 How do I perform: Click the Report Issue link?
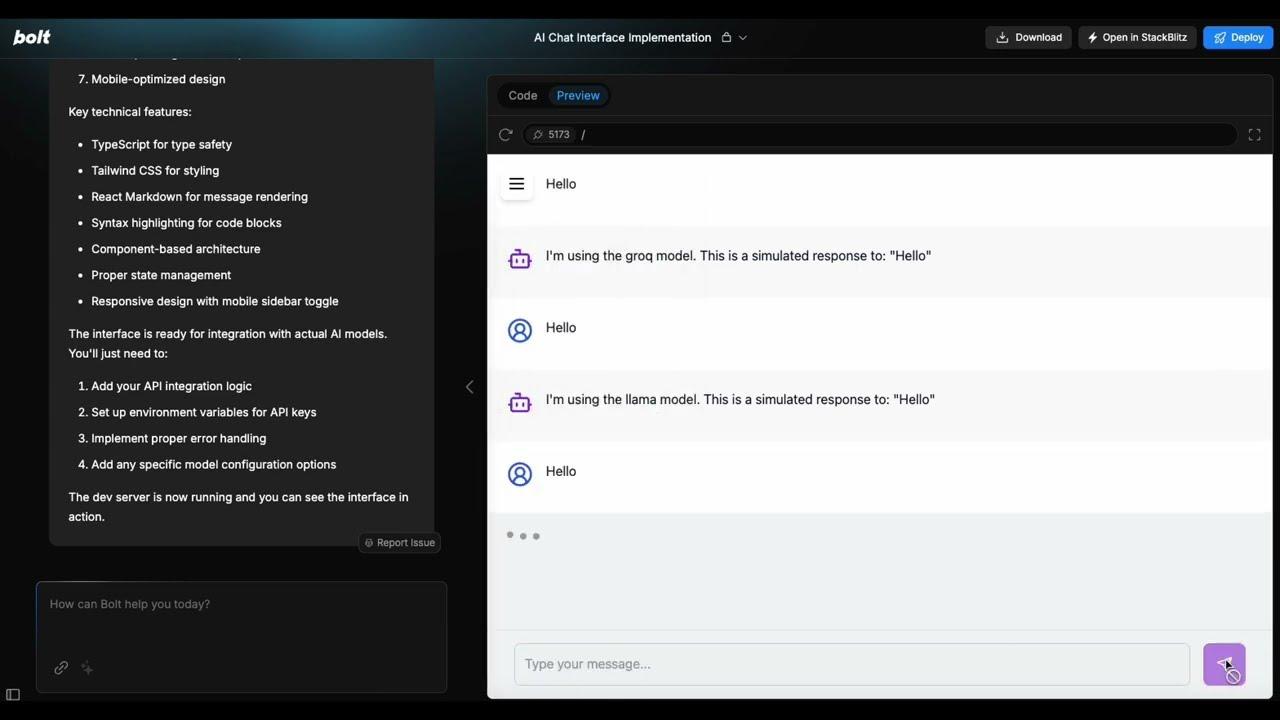[x=400, y=543]
